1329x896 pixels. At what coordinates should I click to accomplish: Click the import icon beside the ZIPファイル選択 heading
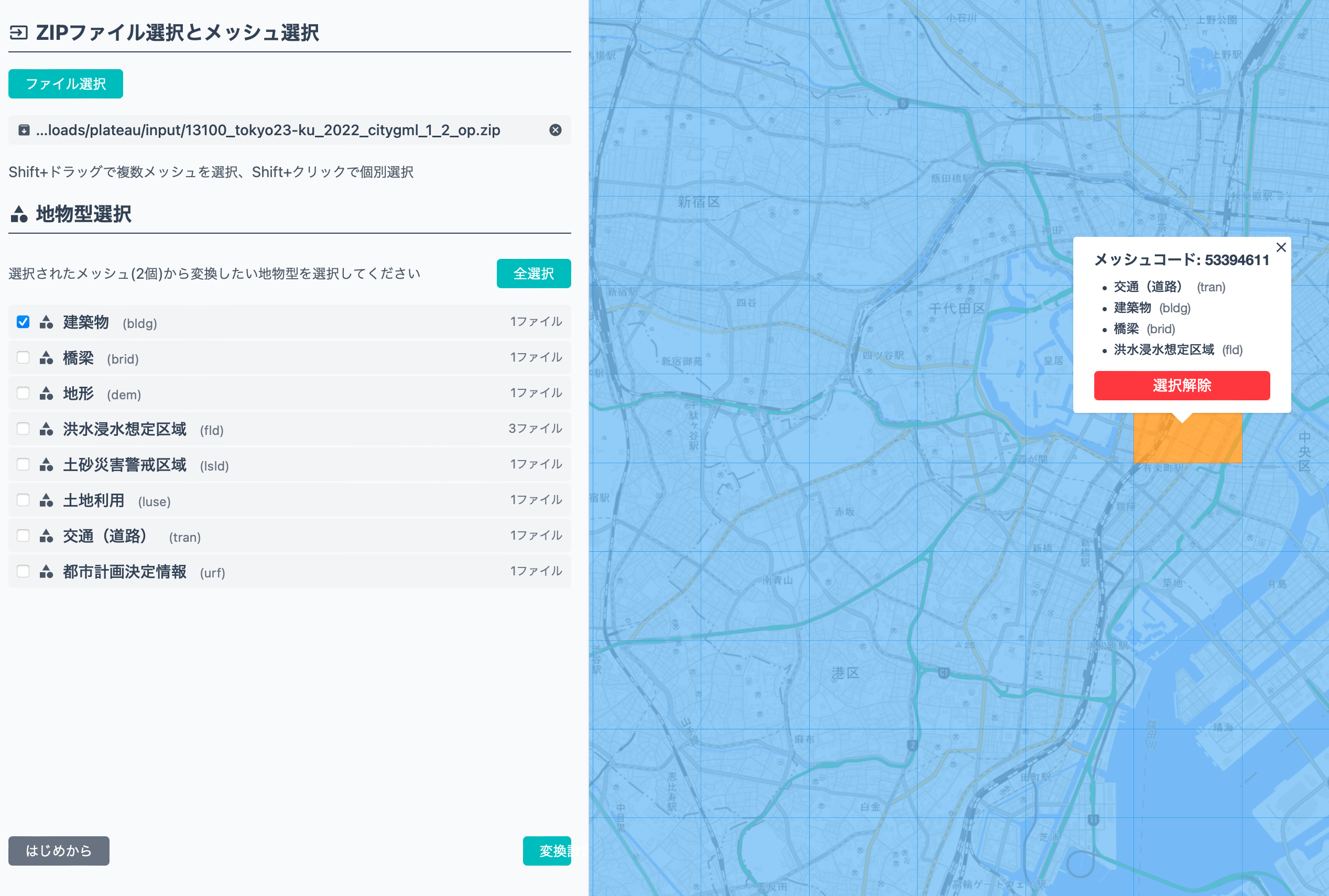tap(18, 32)
